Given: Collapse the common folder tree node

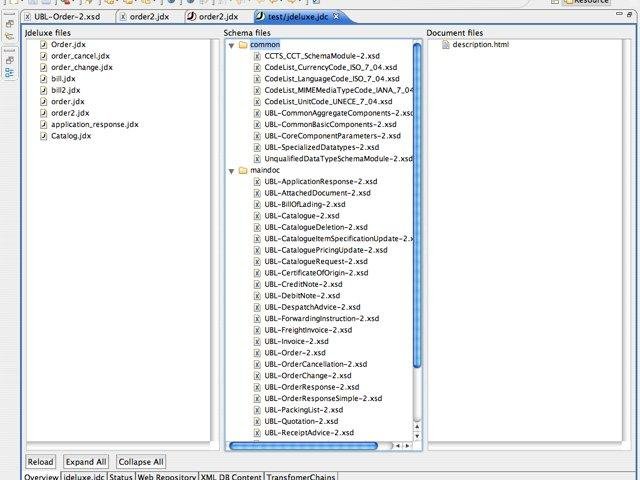Looking at the screenshot, I should pyautogui.click(x=231, y=45).
